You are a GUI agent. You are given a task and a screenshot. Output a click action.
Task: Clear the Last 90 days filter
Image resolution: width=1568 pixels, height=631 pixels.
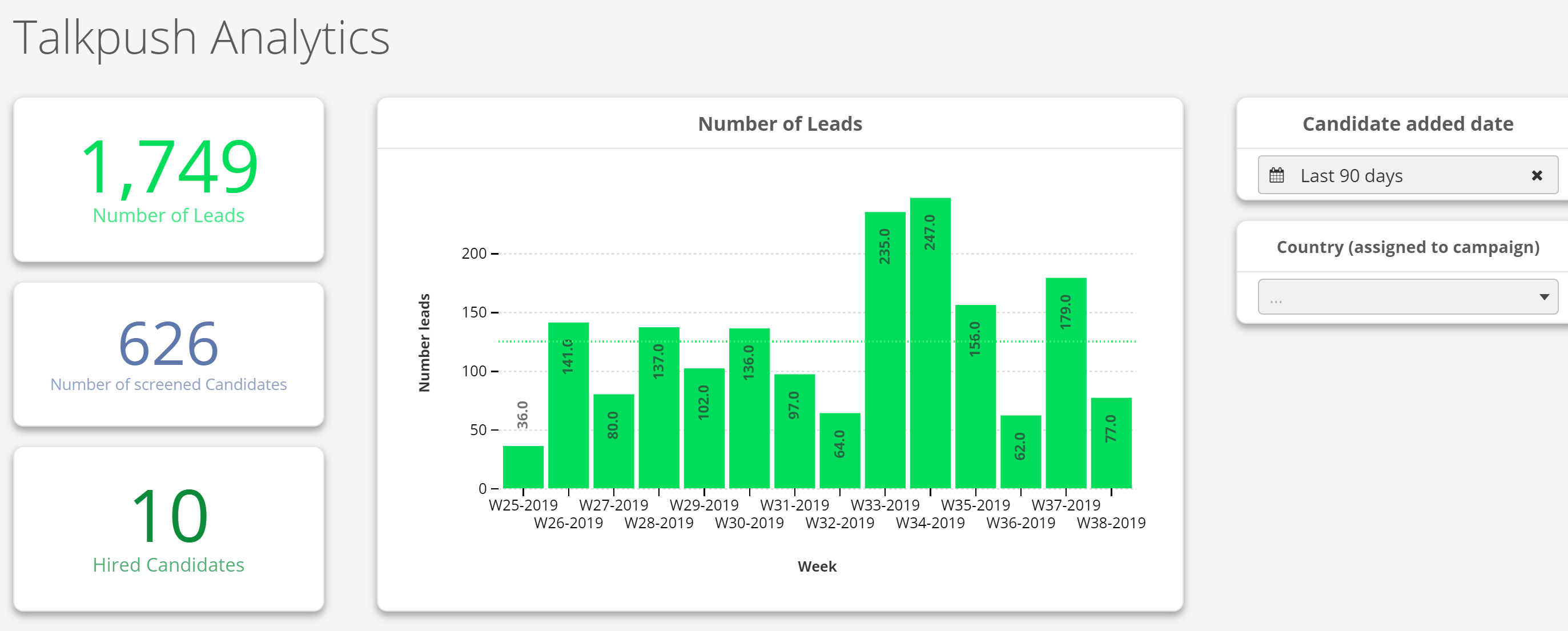point(1537,176)
